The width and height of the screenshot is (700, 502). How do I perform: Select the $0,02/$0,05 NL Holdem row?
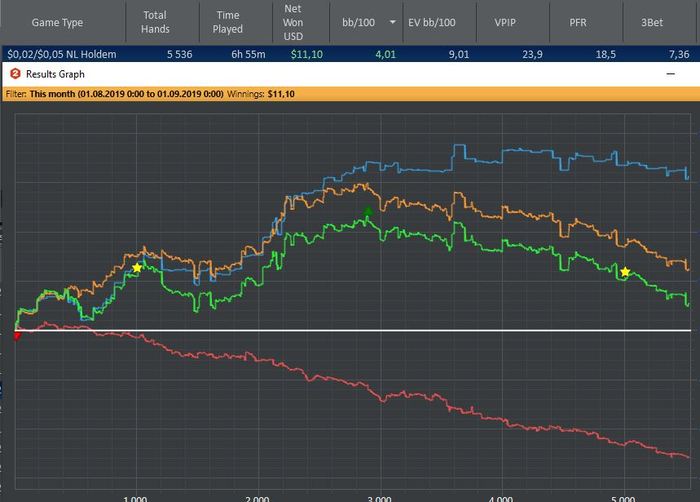click(350, 54)
